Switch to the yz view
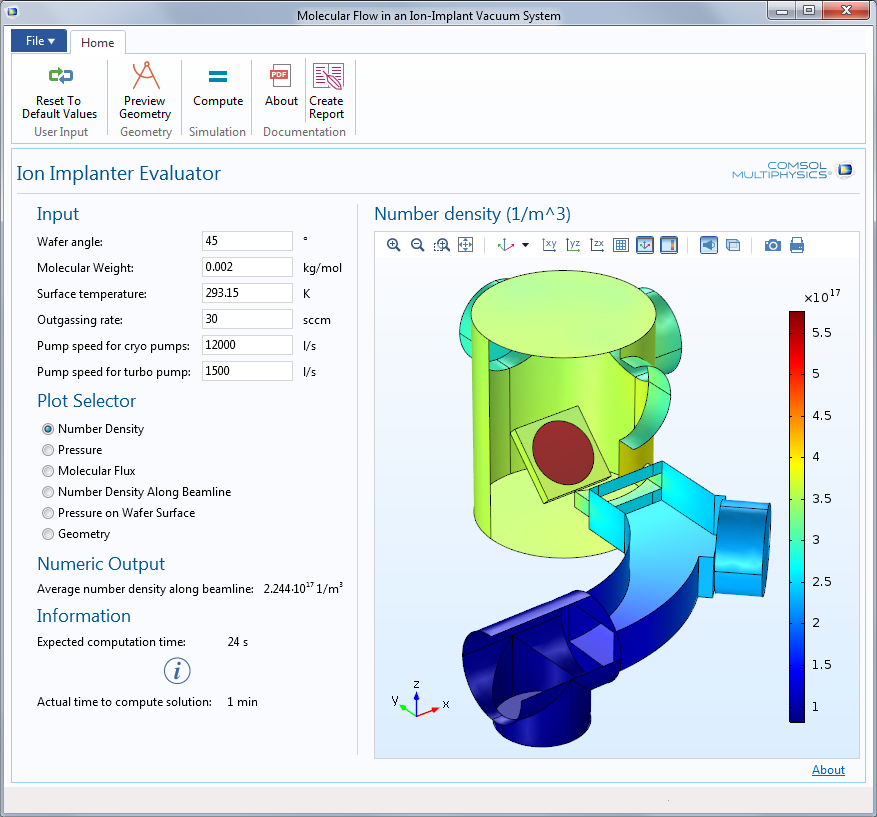The width and height of the screenshot is (877, 817). tap(573, 245)
